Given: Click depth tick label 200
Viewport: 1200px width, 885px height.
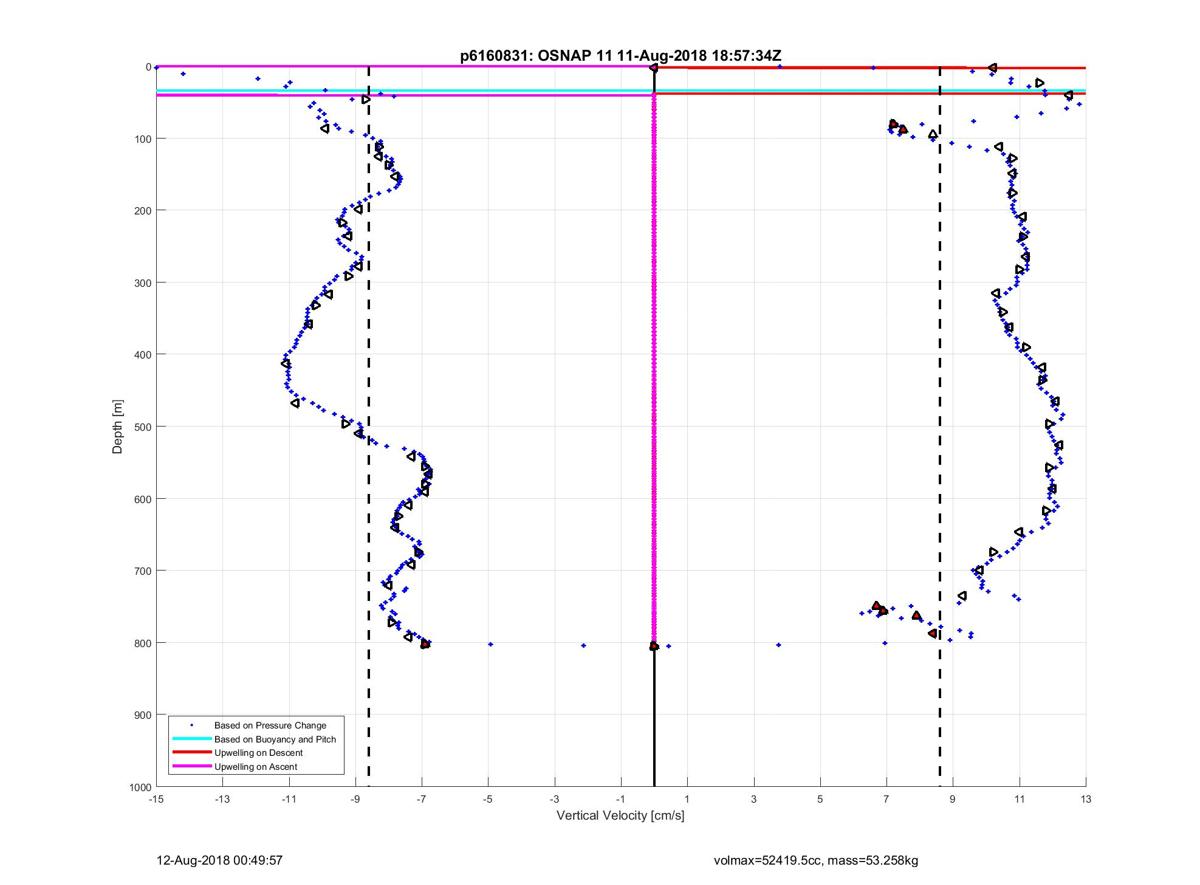Looking at the screenshot, I should (x=142, y=211).
